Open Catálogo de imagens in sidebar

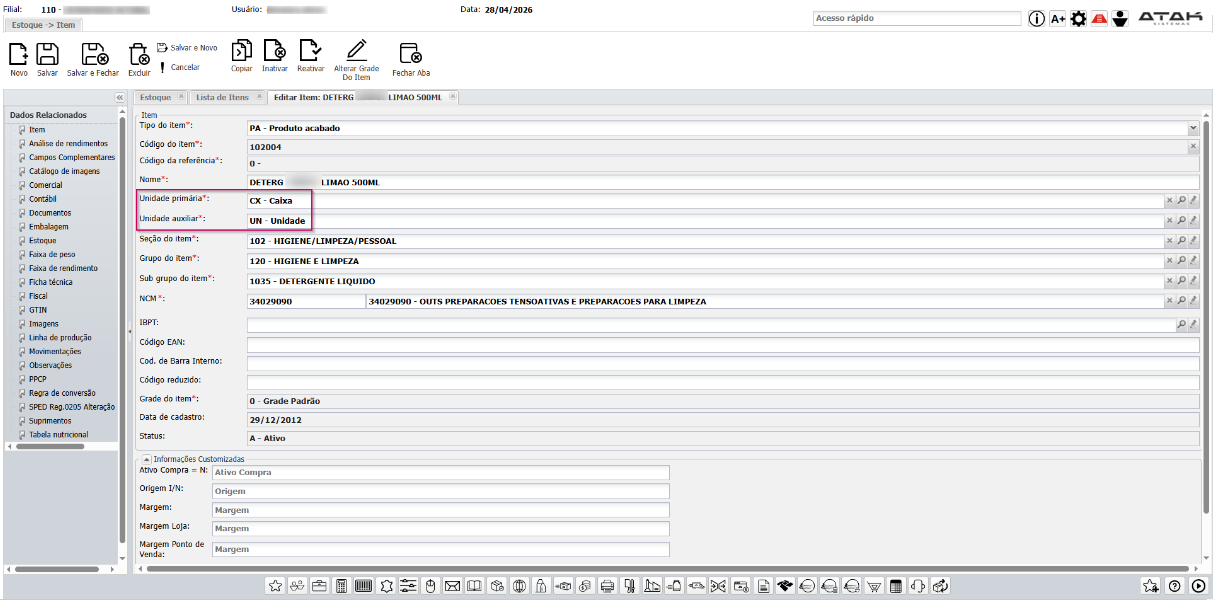(64, 171)
